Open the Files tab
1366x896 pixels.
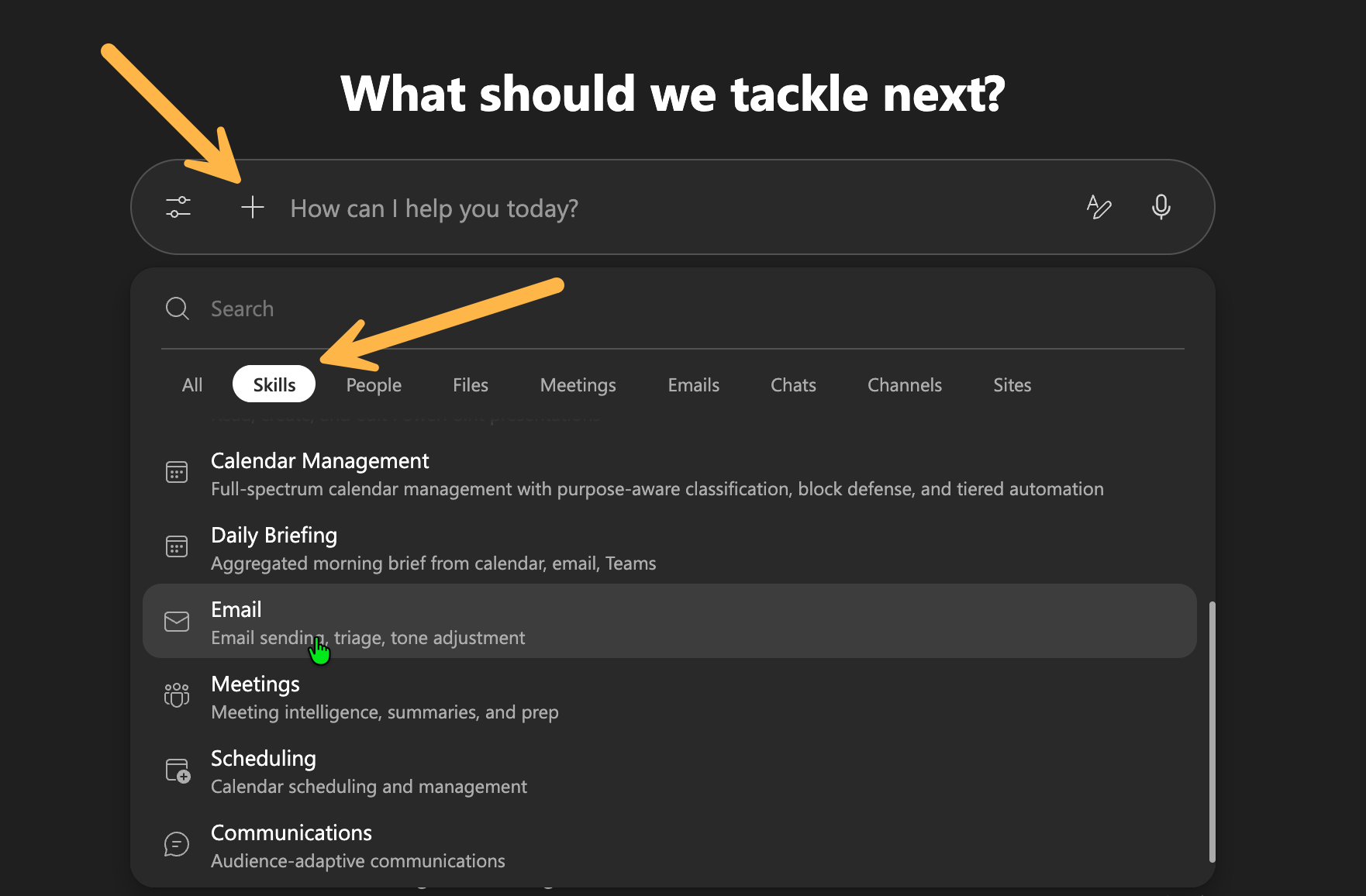pyautogui.click(x=471, y=385)
